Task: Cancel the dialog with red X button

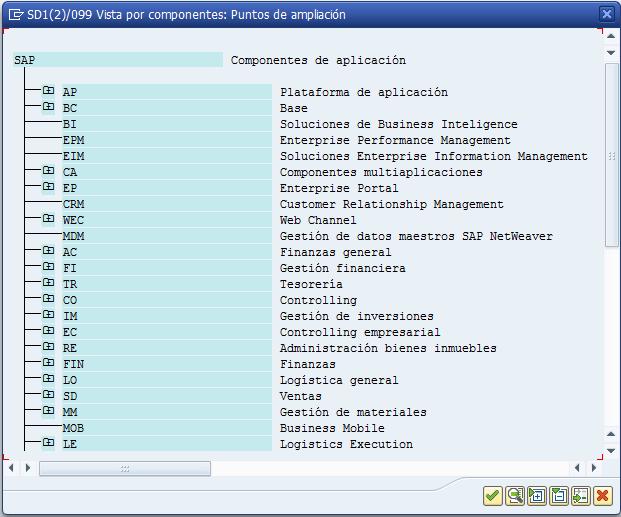Action: (x=603, y=496)
